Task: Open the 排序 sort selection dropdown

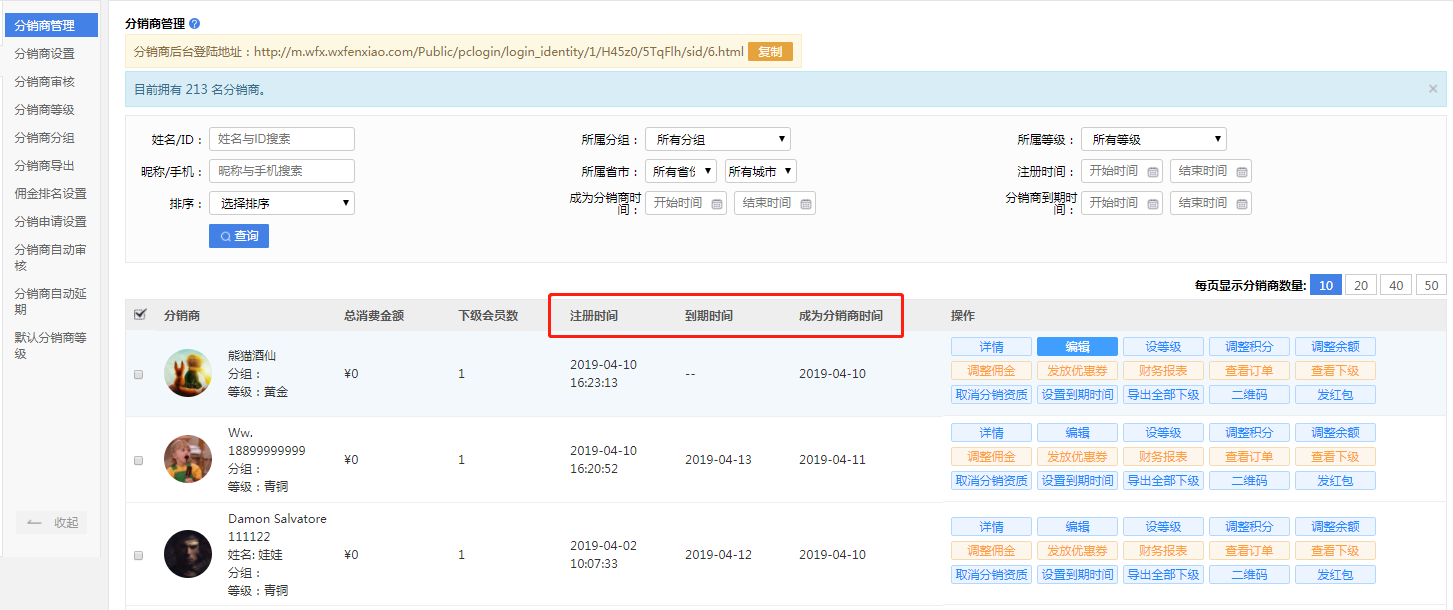Action: [281, 203]
